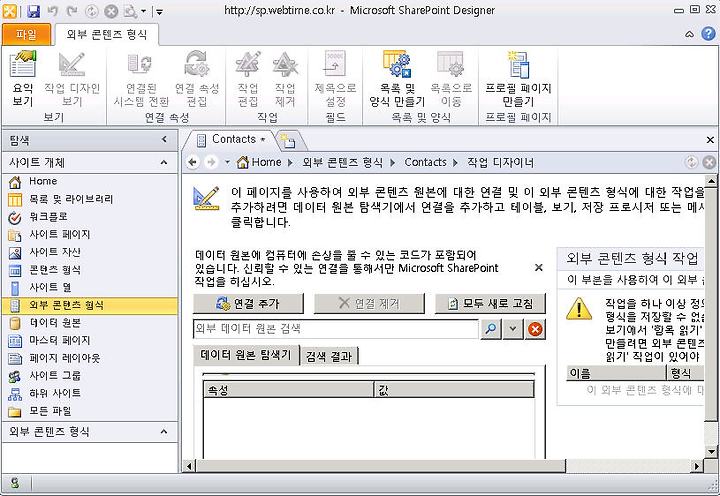Switch to the 데이터 원본 탐색기 tab

(x=246, y=355)
